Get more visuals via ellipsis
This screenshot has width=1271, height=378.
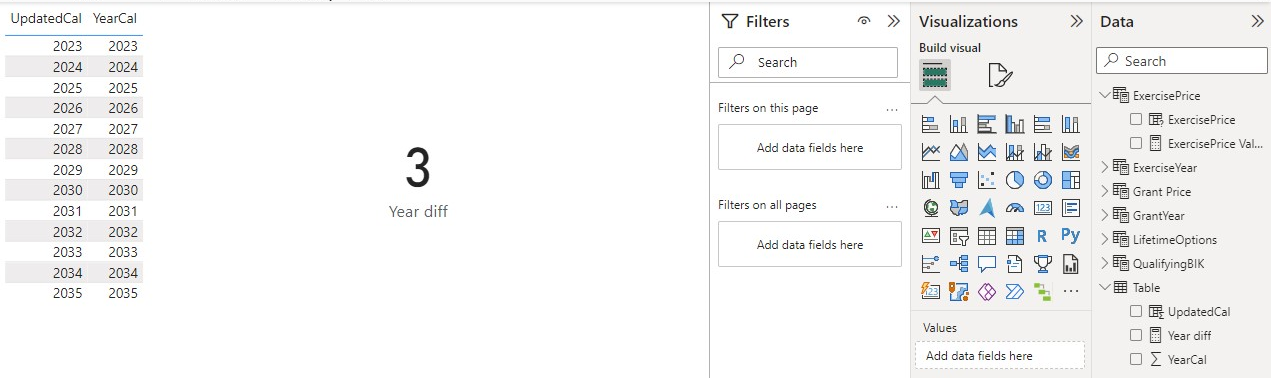(x=1070, y=292)
